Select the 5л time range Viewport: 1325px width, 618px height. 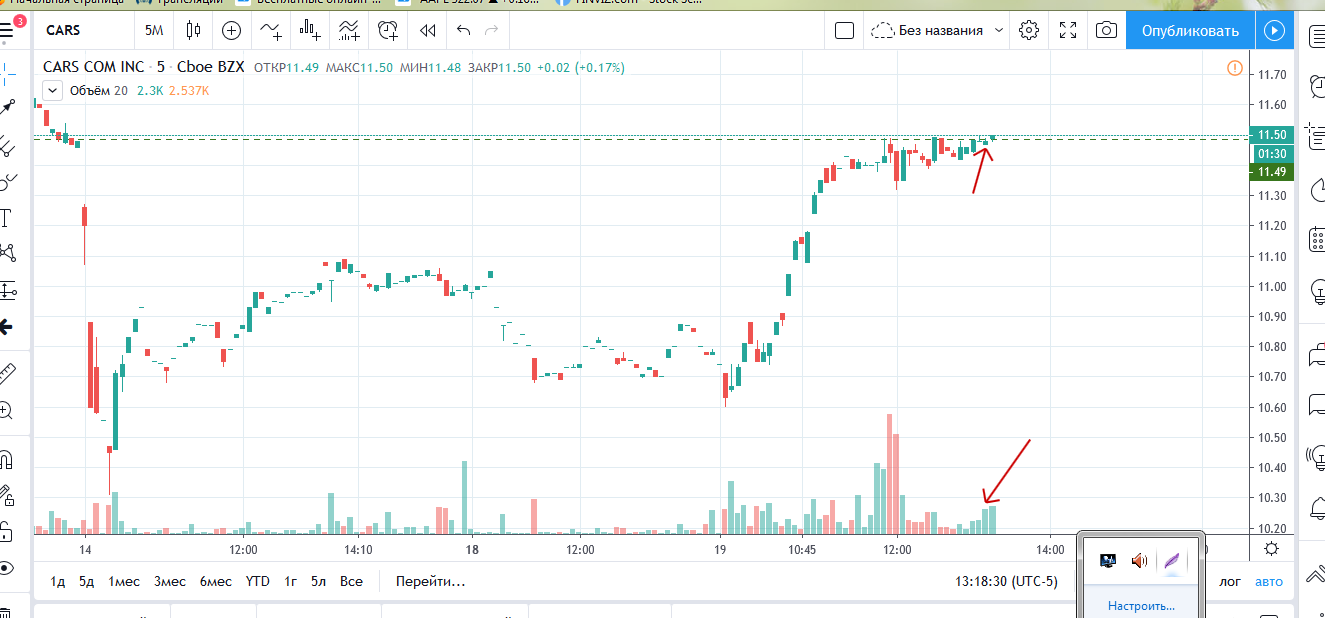(x=318, y=581)
